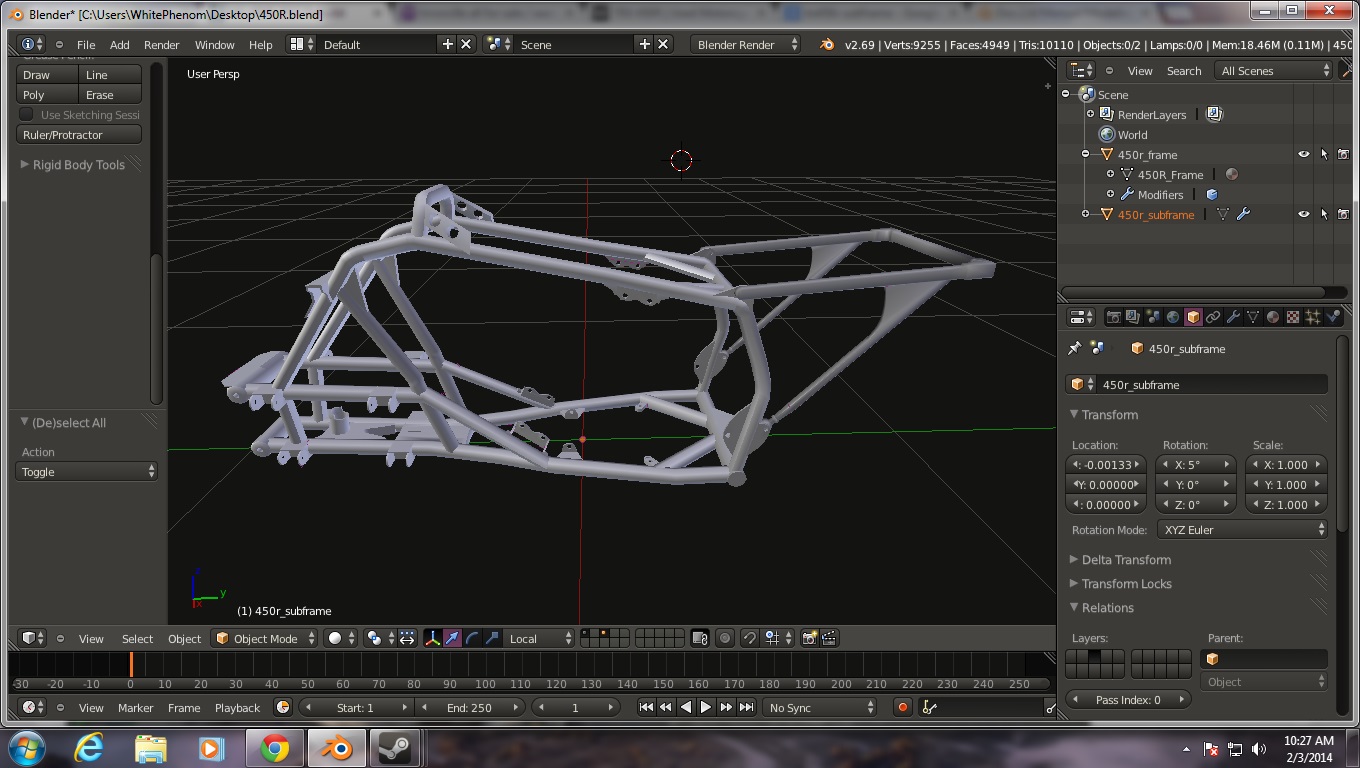Open the Render Layers properties tab
This screenshot has height=768, width=1360.
pos(1133,317)
